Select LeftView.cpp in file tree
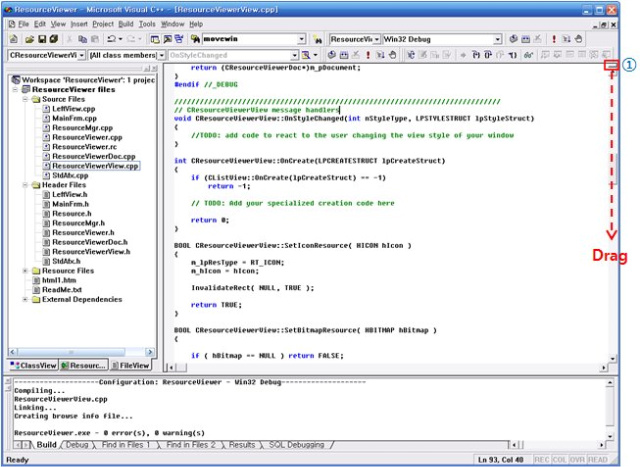Image resolution: width=640 pixels, height=467 pixels. 73,109
